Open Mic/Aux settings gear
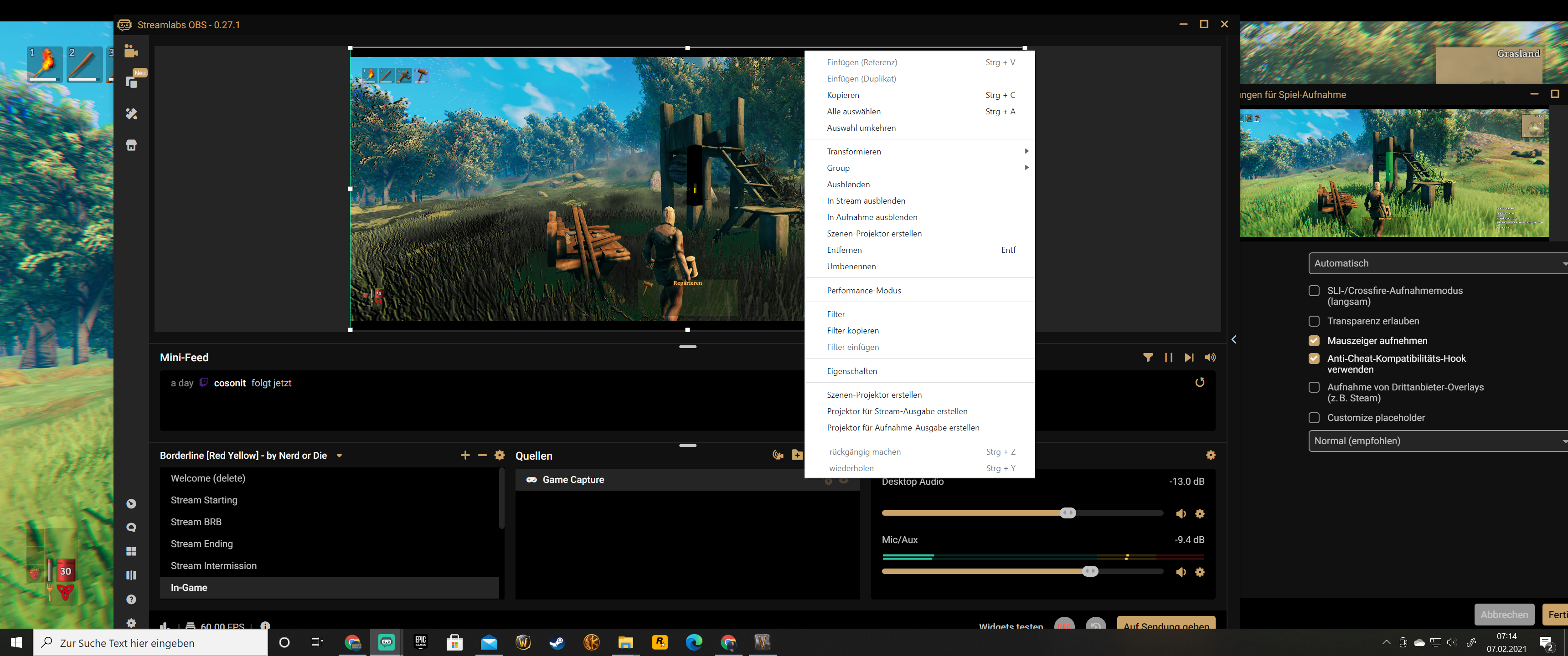This screenshot has height=656, width=1568. point(1200,572)
